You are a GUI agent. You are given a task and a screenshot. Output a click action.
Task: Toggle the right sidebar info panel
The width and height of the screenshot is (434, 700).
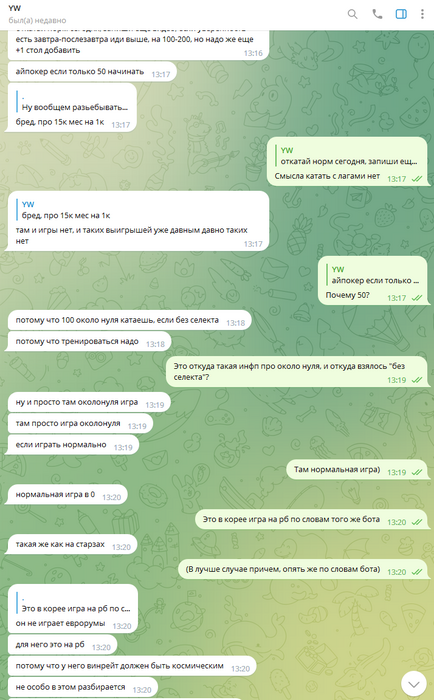pos(401,14)
